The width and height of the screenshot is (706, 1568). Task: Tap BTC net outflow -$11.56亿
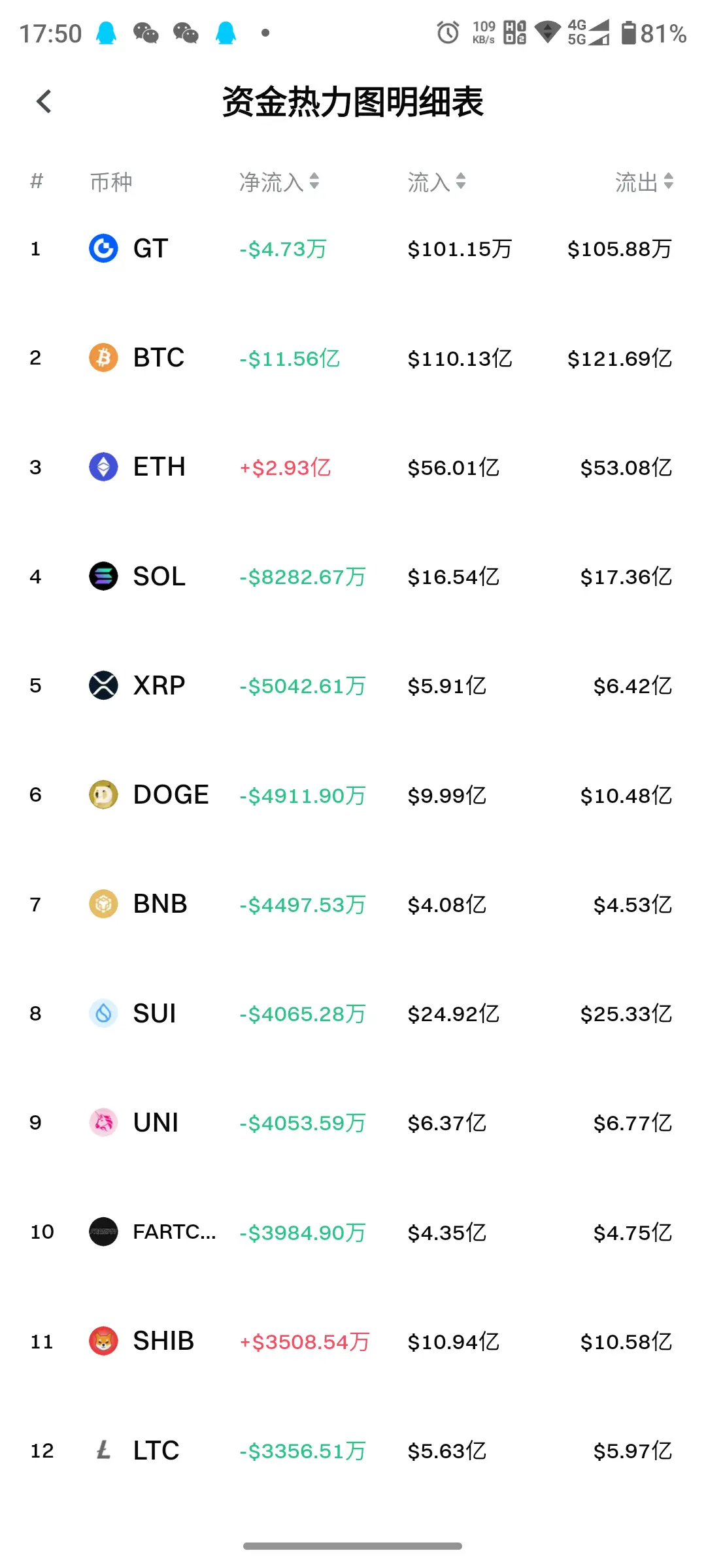click(x=290, y=359)
